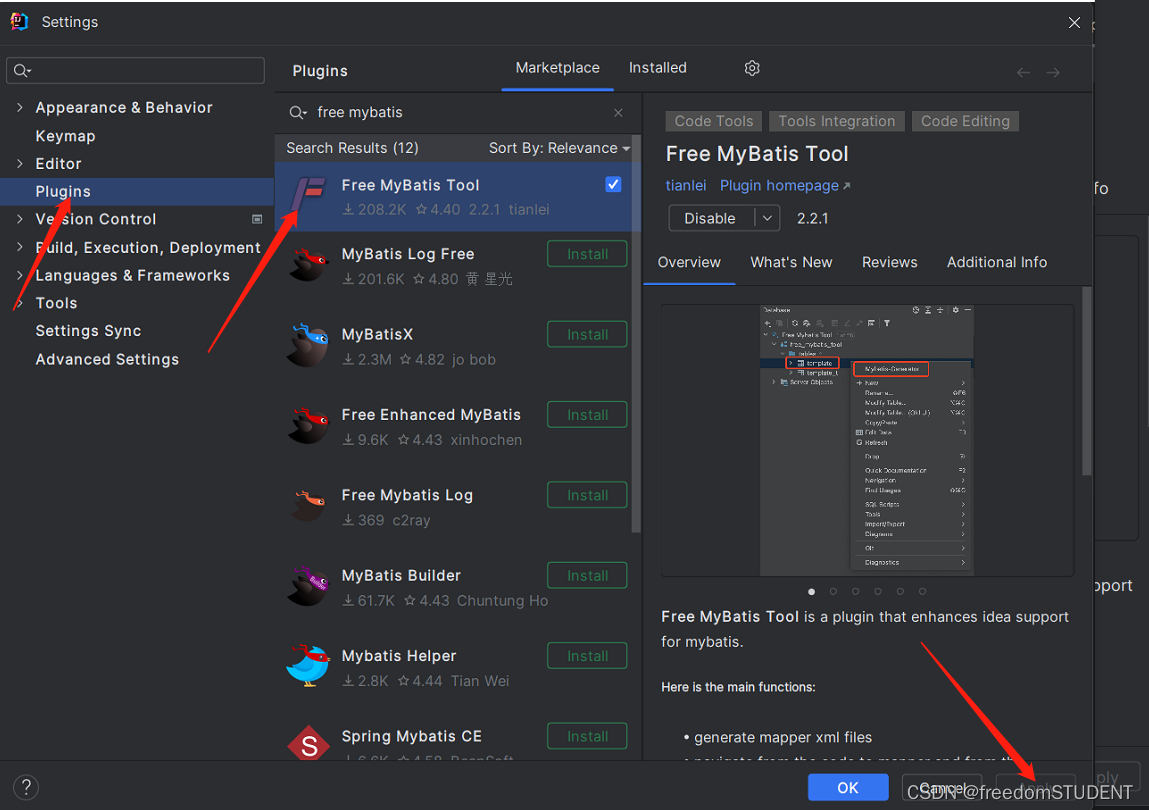Install the MyBatisX plugin
The width and height of the screenshot is (1149, 810).
tap(587, 334)
